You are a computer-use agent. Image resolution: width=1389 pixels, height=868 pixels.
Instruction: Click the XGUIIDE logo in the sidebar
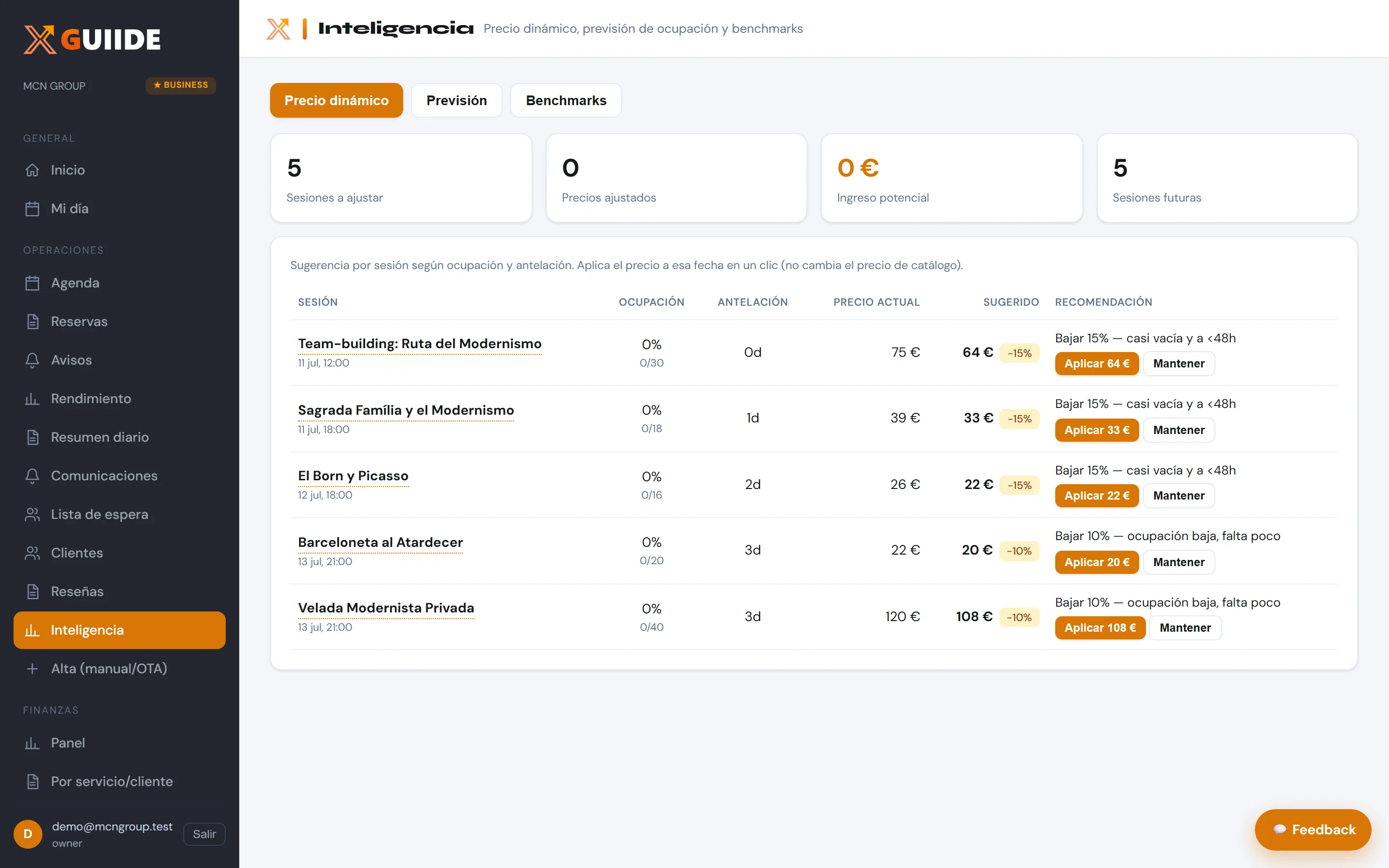tap(92, 39)
